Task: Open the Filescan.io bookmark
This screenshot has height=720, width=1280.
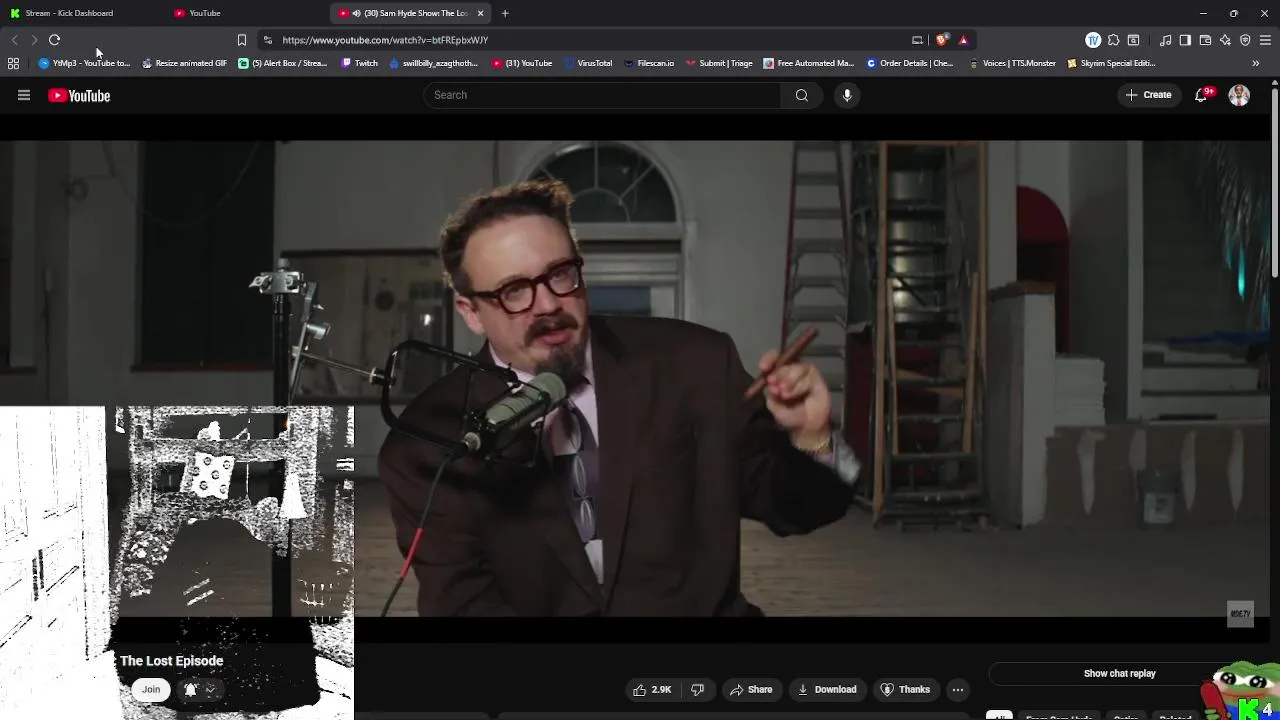Action: coord(649,63)
